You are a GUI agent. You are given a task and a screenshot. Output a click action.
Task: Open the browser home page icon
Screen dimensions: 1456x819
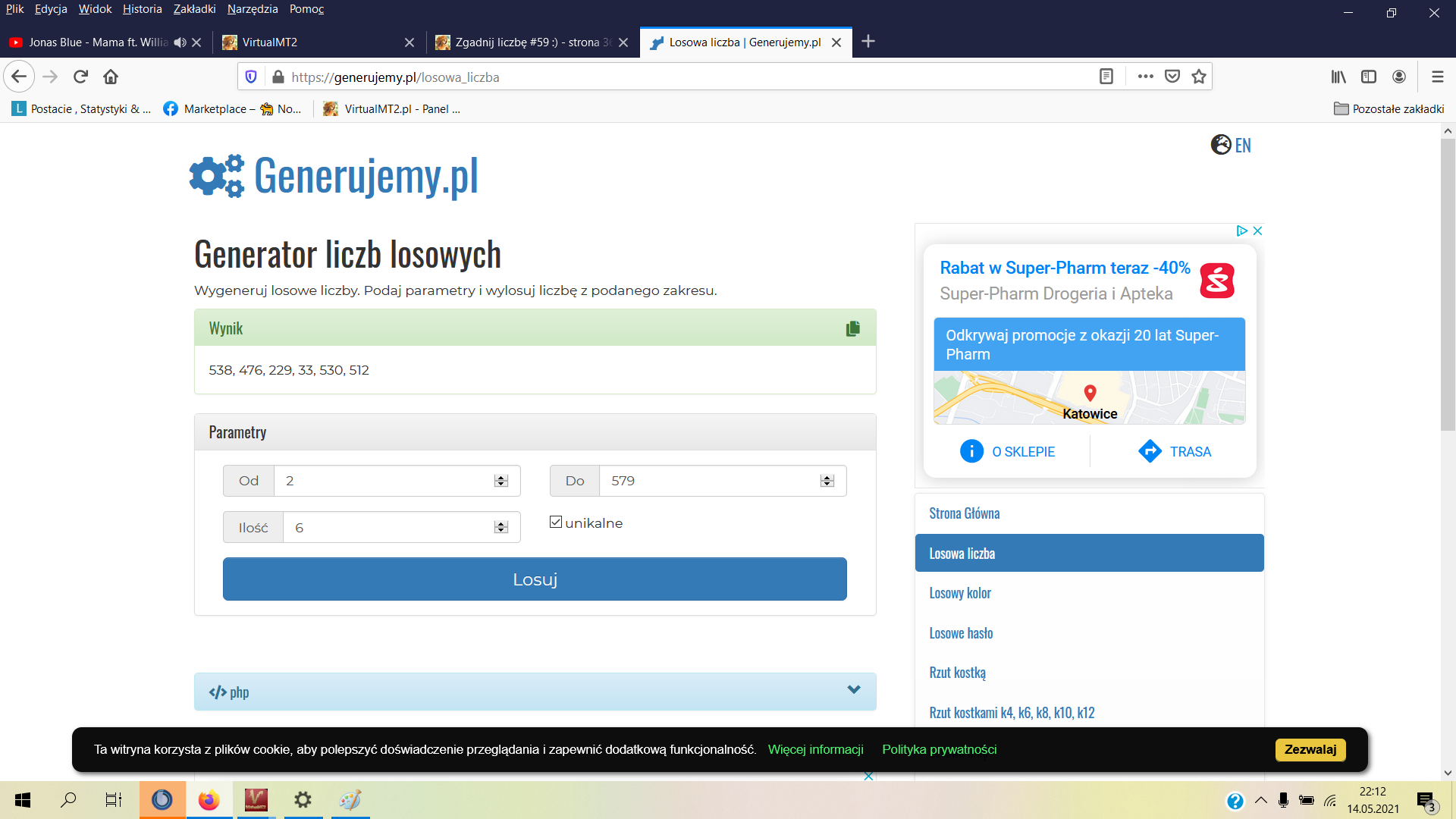click(111, 77)
